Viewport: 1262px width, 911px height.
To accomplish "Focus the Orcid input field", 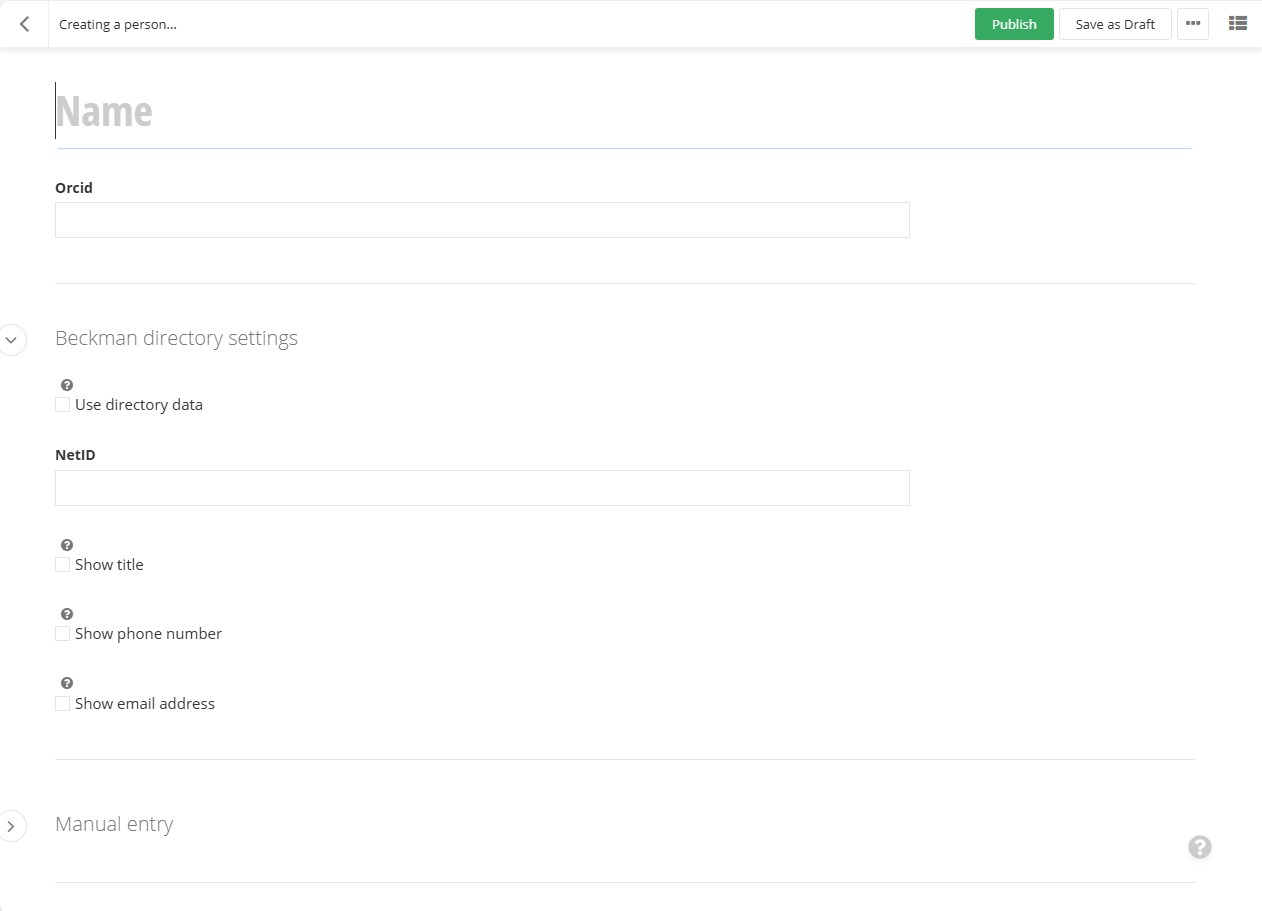I will pyautogui.click(x=482, y=219).
